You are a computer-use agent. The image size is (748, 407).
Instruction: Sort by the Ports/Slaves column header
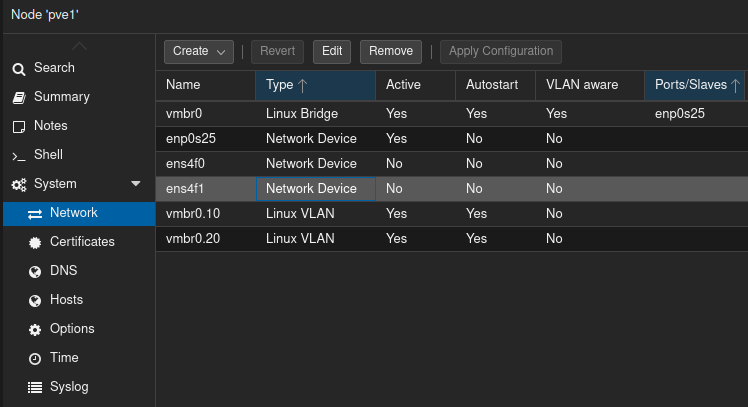click(695, 85)
